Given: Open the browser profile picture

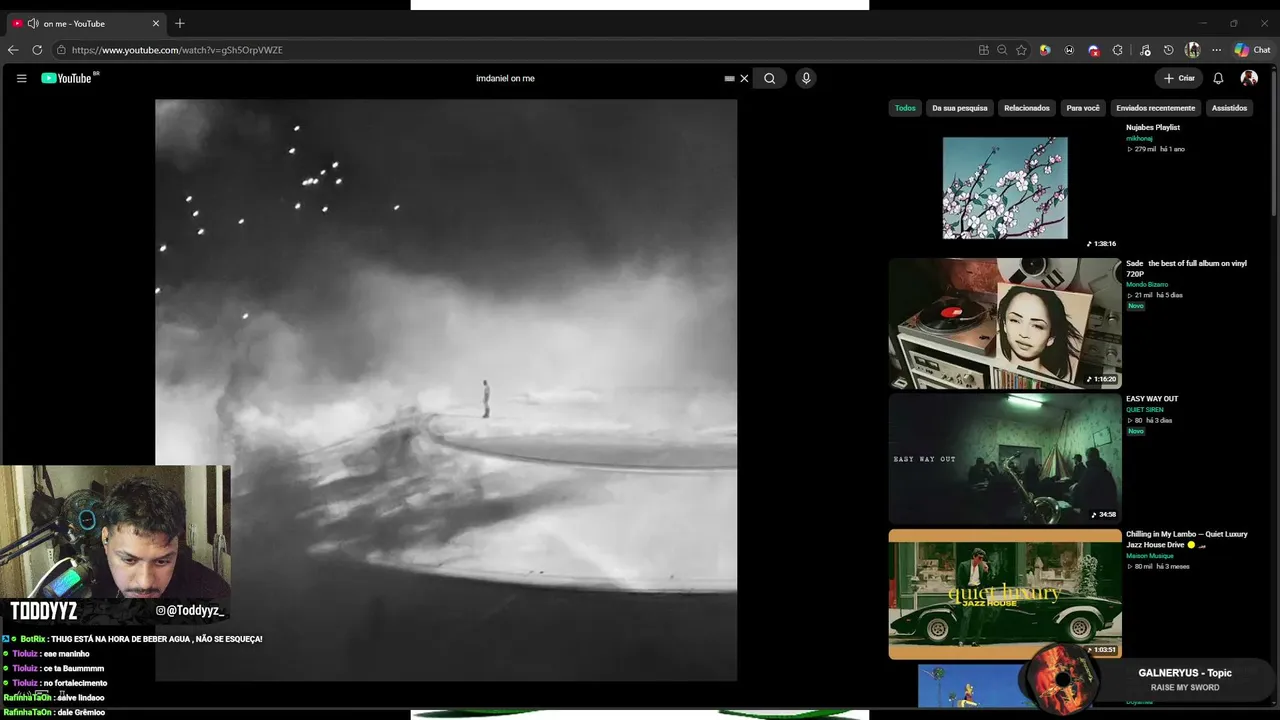Looking at the screenshot, I should tap(1192, 50).
